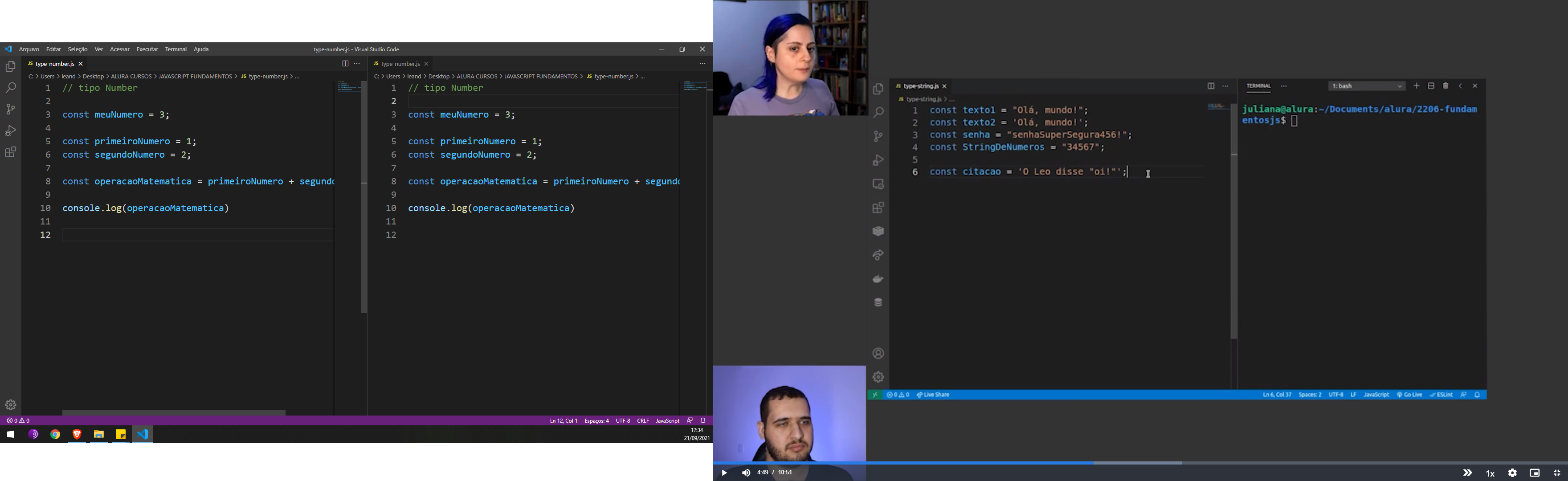The image size is (1568, 481).
Task: Open Manage gear in purple-bar VS Code window
Action: [10, 405]
